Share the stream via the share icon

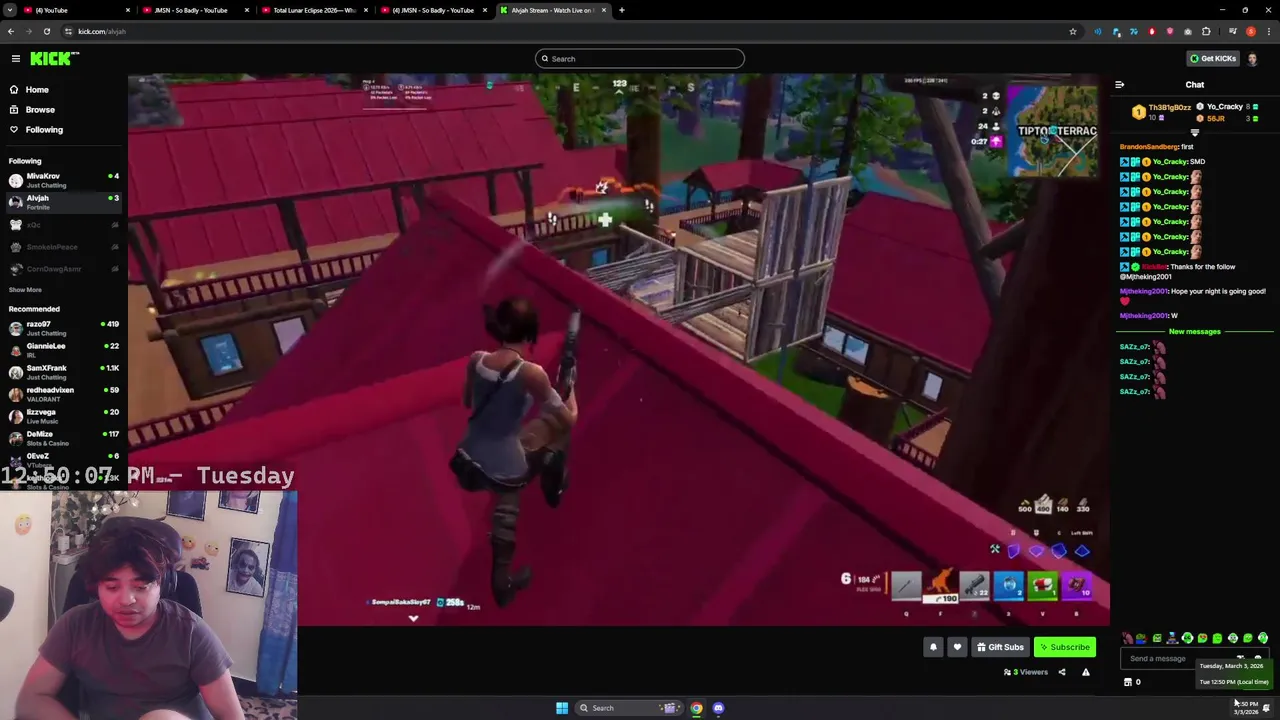(1062, 673)
